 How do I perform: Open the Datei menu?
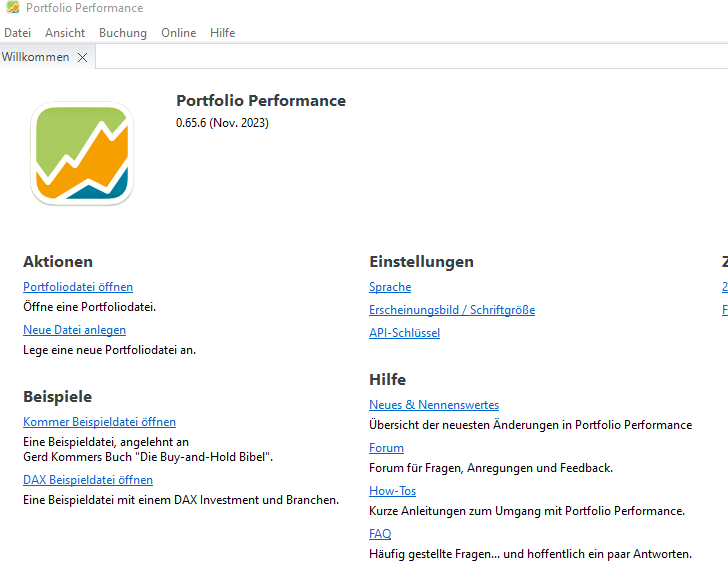click(18, 33)
